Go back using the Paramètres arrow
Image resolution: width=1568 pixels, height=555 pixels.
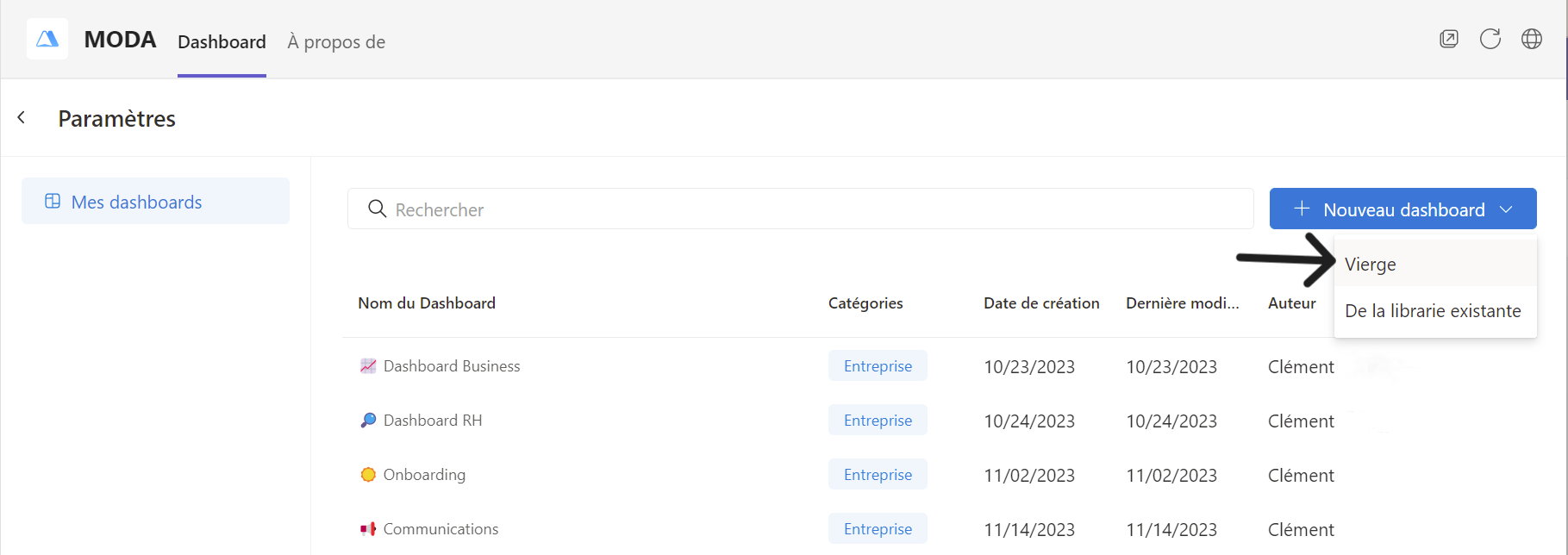pyautogui.click(x=22, y=117)
